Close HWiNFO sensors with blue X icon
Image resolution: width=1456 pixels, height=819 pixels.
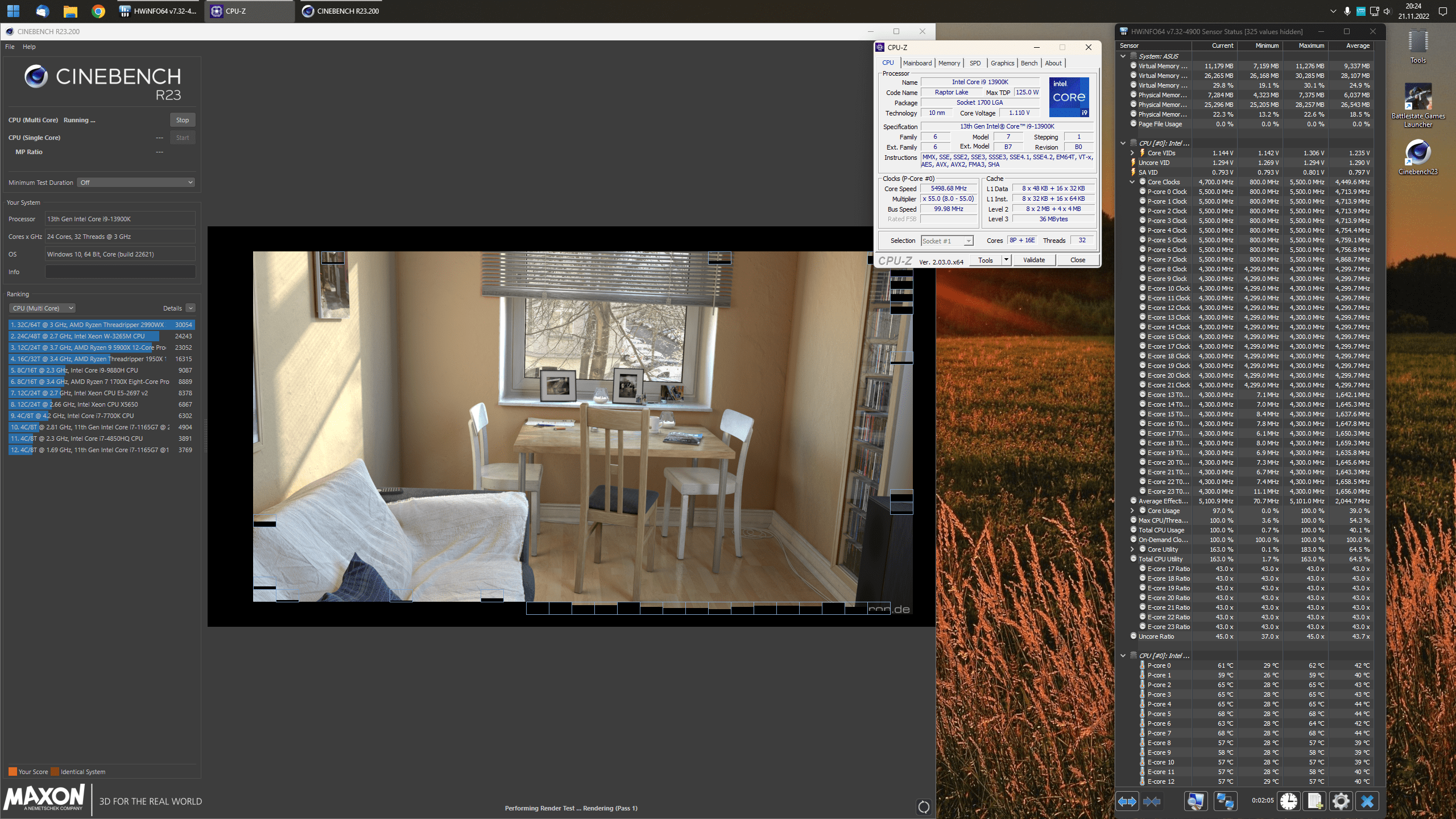(x=1367, y=801)
